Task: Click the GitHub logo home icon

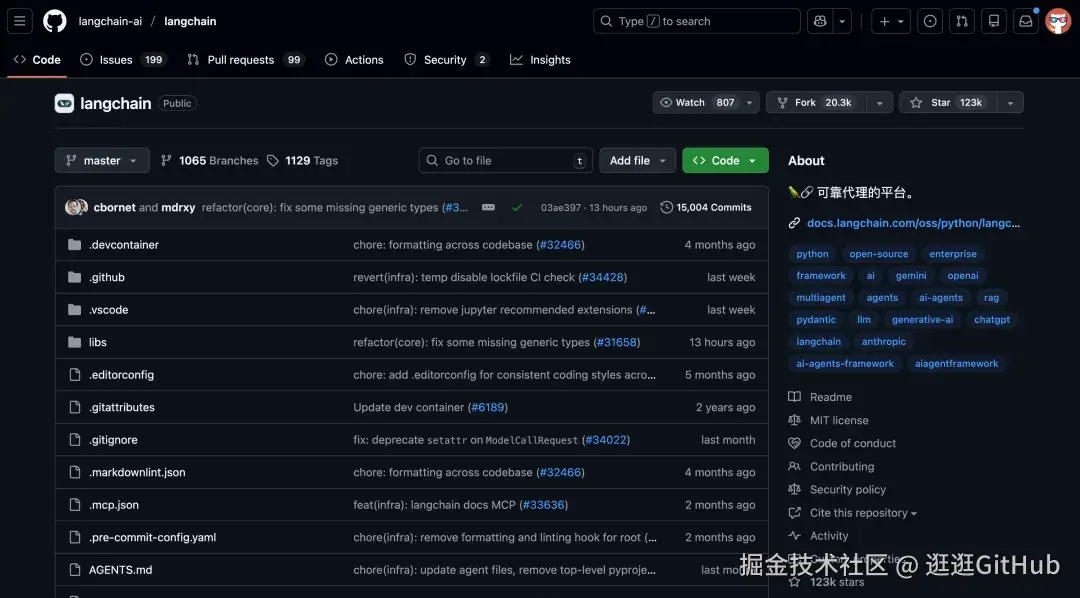Action: [54, 21]
